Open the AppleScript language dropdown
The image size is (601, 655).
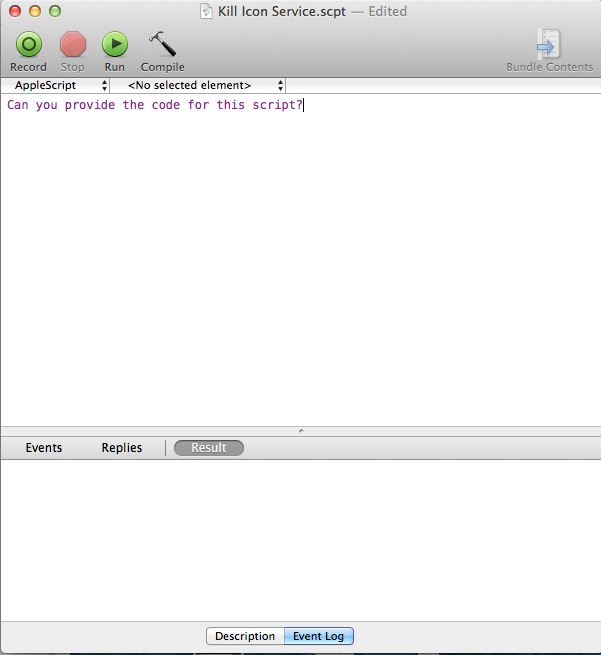55,85
